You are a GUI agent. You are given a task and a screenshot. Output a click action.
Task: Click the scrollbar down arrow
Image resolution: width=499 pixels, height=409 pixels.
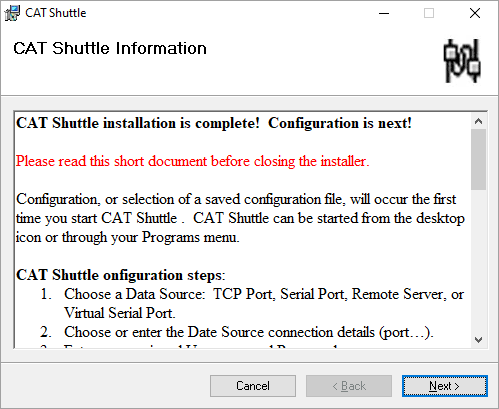[x=479, y=340]
